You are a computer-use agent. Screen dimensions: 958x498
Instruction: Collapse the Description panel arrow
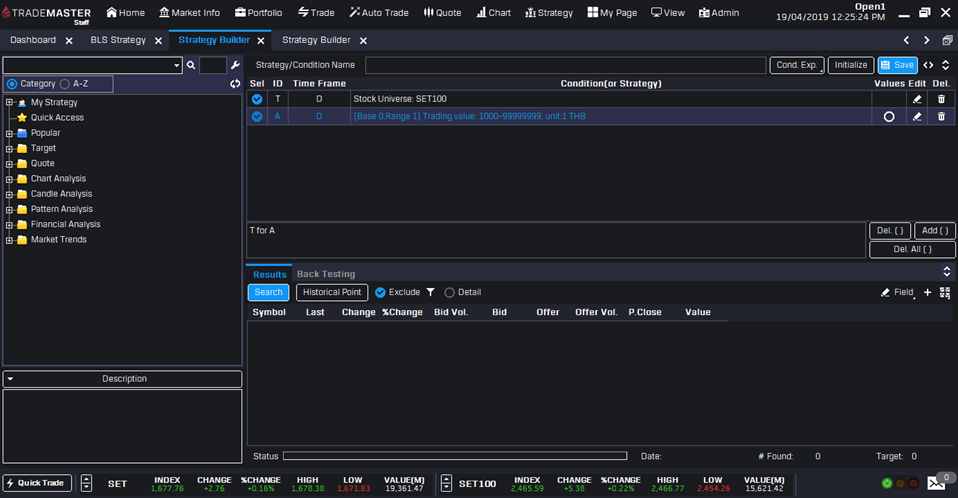point(10,379)
